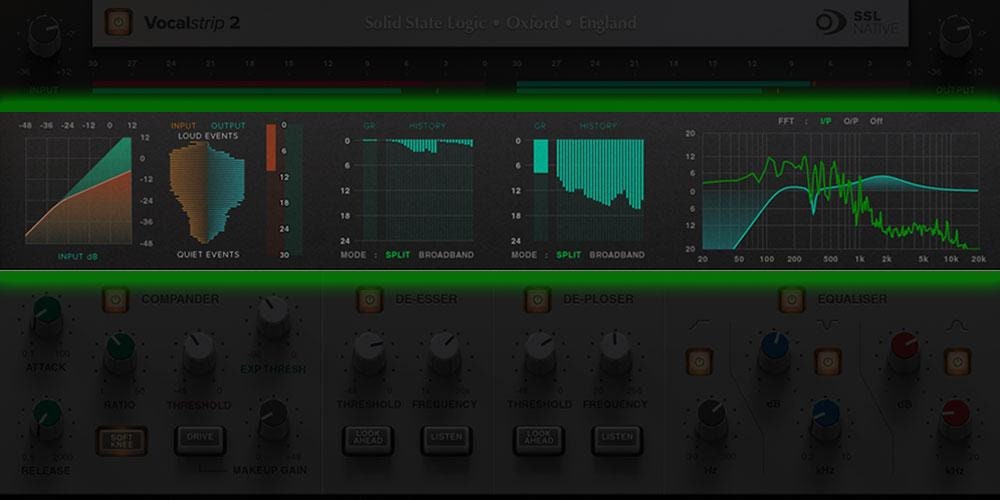Image resolution: width=1000 pixels, height=500 pixels.
Task: Click the LOUD EVENTS label
Action: coord(208,136)
